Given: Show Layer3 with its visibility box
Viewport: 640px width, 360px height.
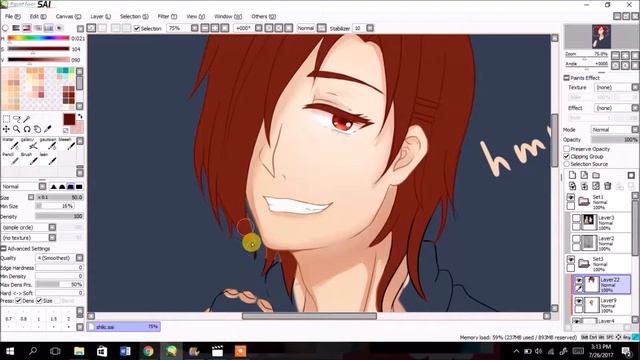Looking at the screenshot, I should point(576,218).
